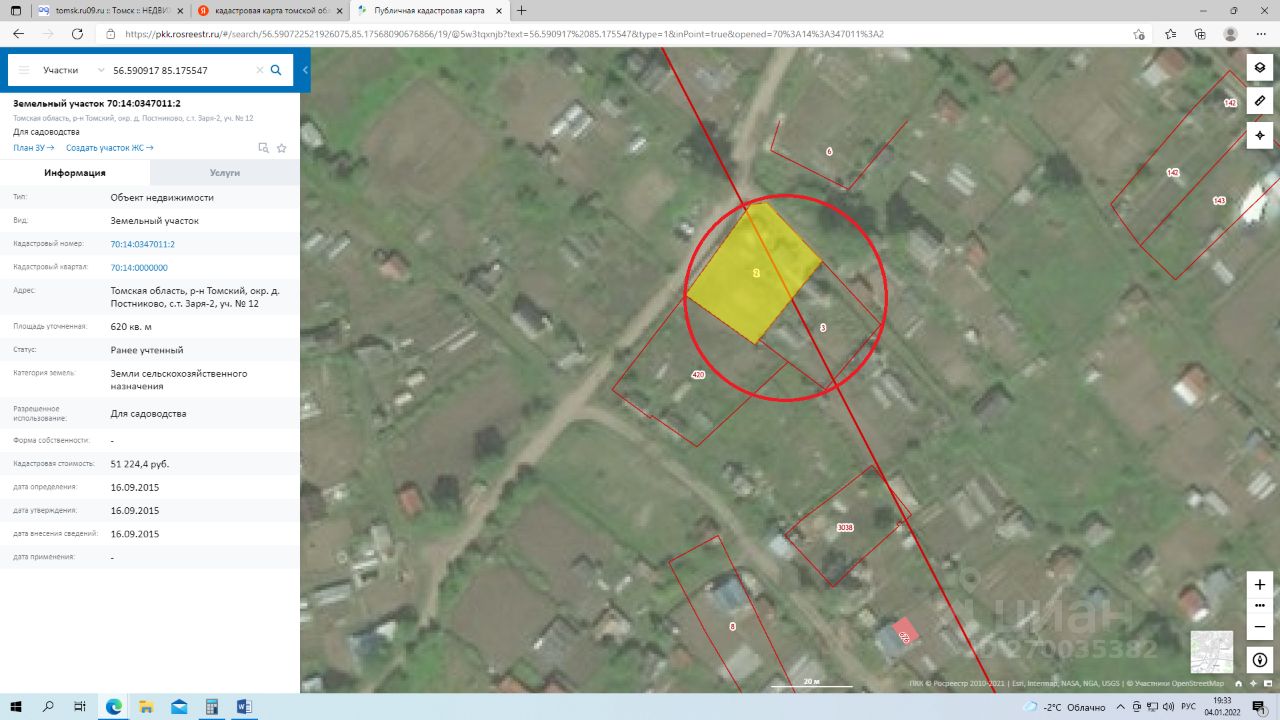Open the map layers panel
The image size is (1280, 720).
point(1259,67)
